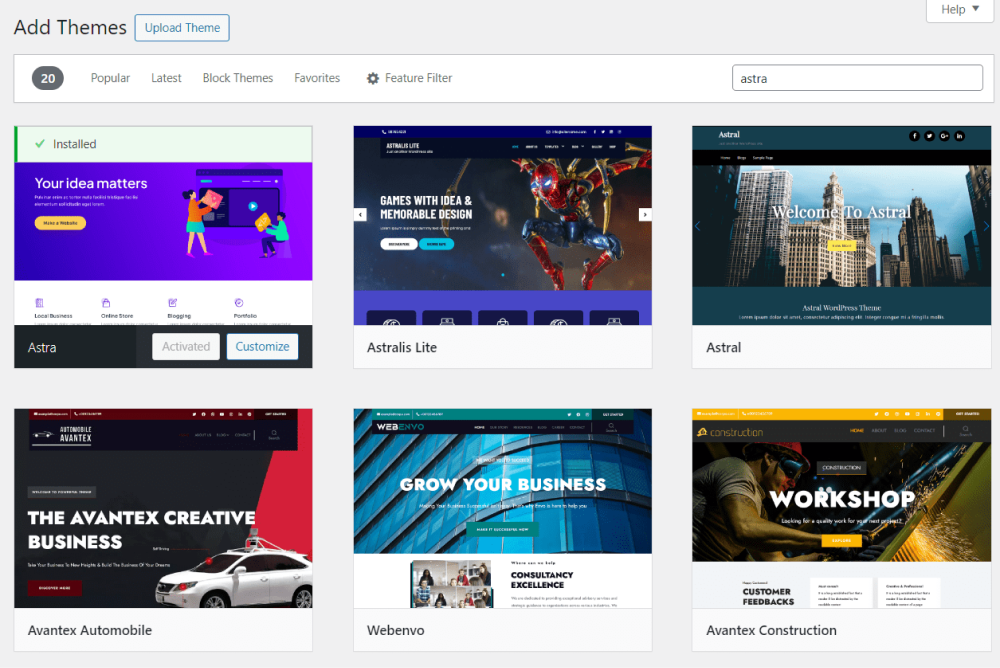Click the Add Themes page heading

click(70, 27)
